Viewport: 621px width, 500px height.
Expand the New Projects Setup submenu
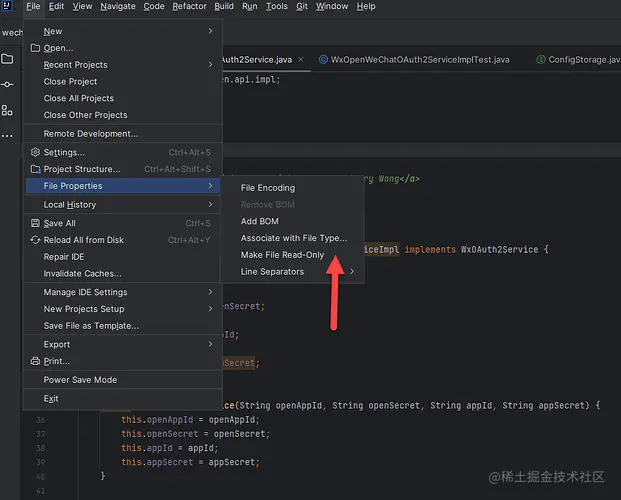click(x=210, y=309)
